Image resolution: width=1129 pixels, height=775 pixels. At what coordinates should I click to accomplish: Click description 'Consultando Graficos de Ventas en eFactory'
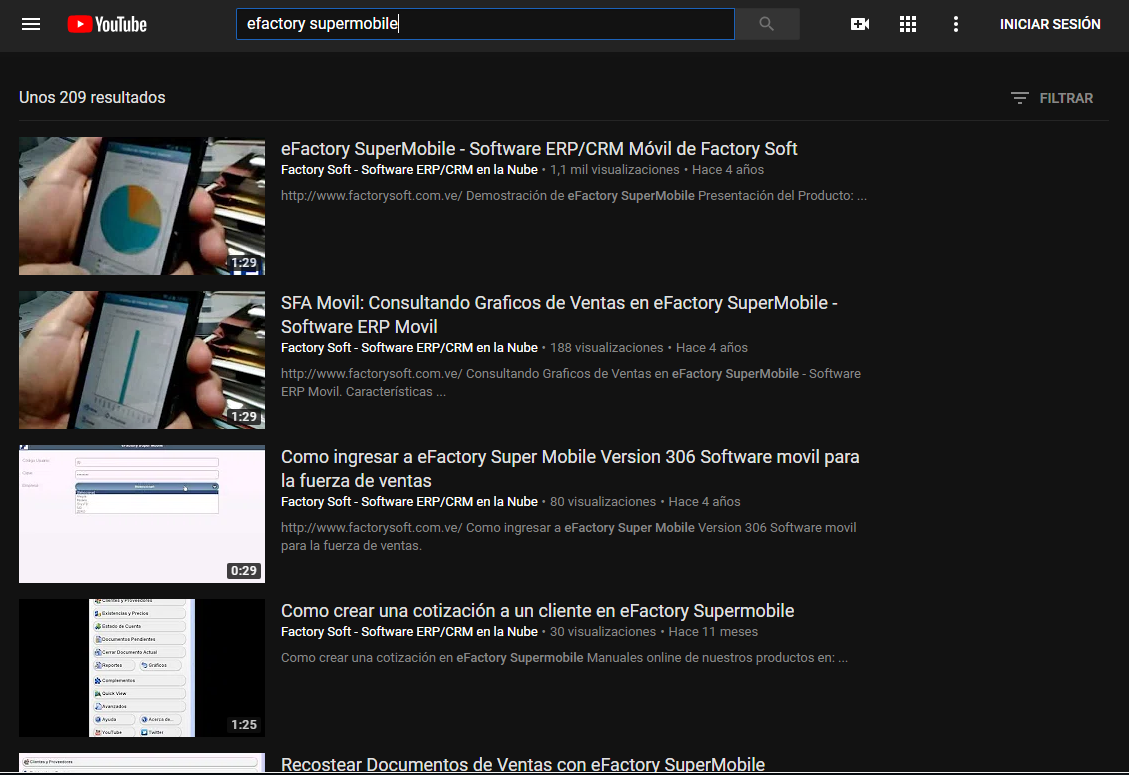click(x=571, y=382)
